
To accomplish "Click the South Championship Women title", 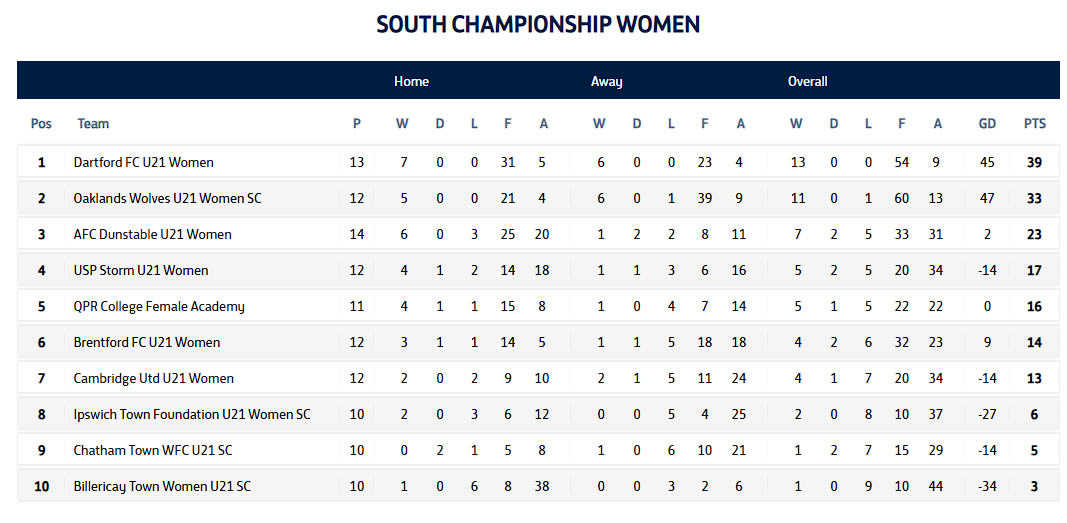I will click(x=538, y=24).
